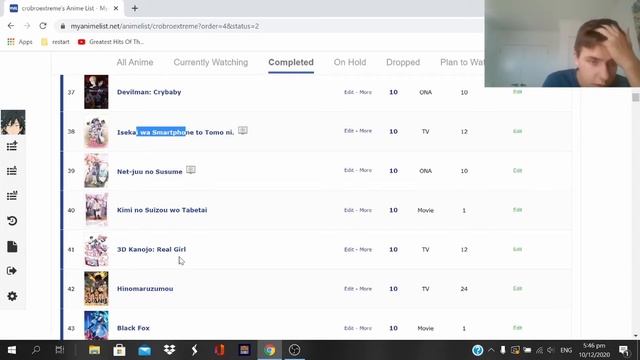This screenshot has height=360, width=640.
Task: Open the manga list icon in sidebar
Action: pyautogui.click(x=12, y=196)
